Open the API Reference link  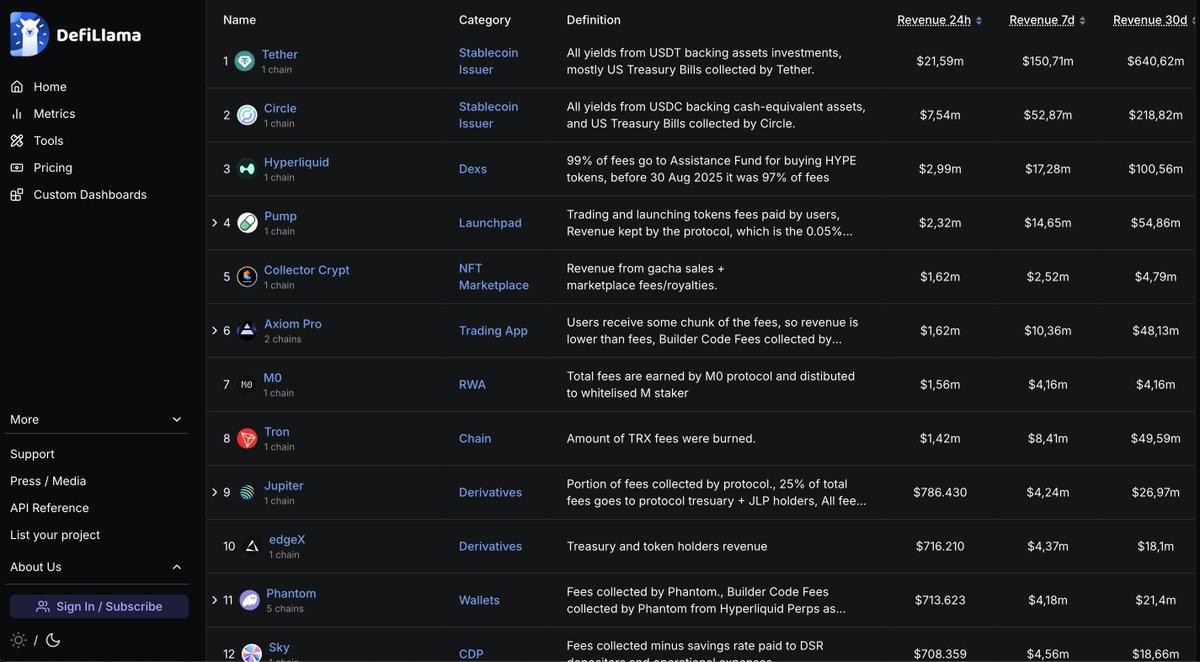tap(49, 508)
